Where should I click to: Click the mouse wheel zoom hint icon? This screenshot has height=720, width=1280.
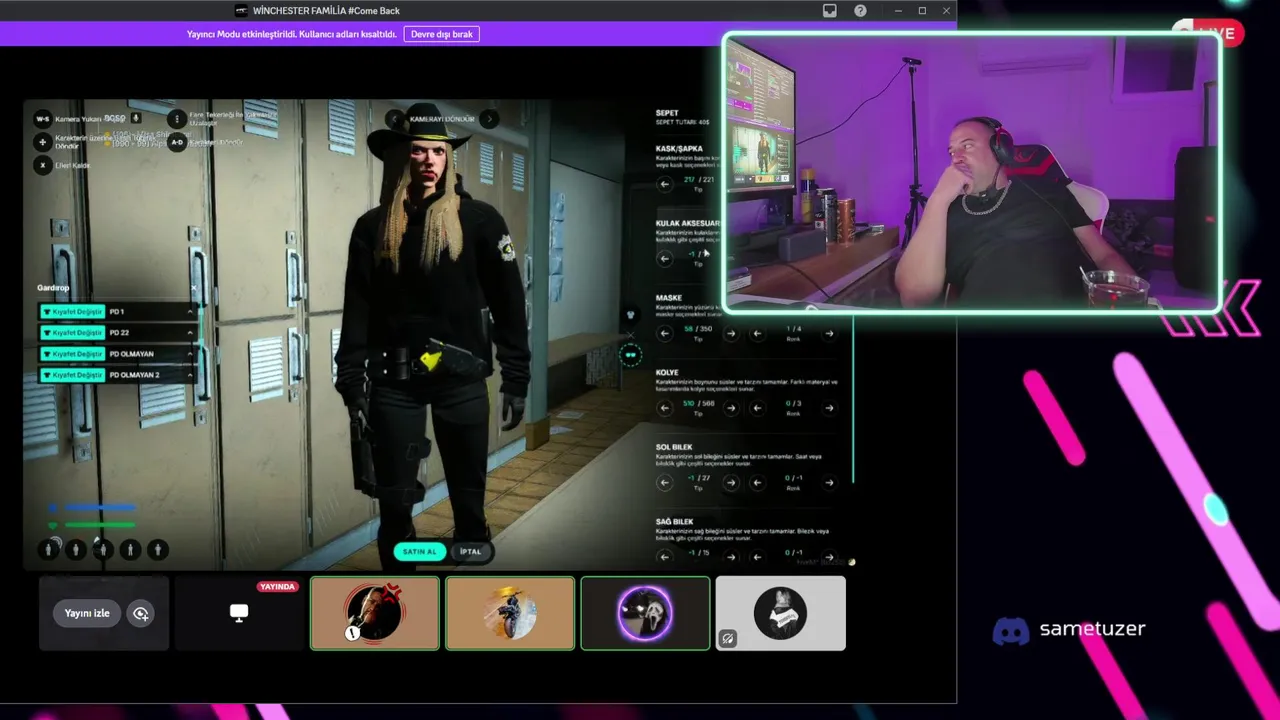click(x=177, y=118)
